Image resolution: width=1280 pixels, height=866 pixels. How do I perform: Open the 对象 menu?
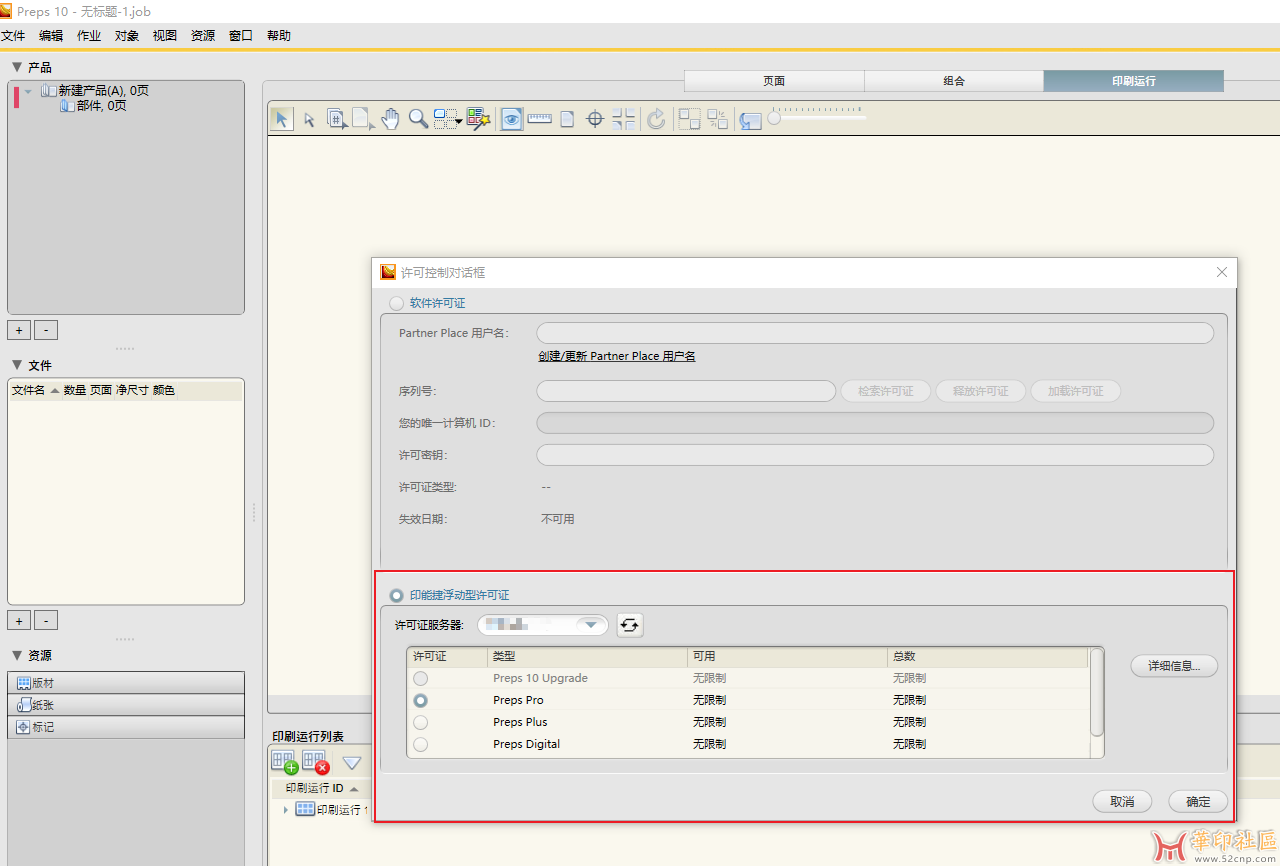(x=127, y=35)
